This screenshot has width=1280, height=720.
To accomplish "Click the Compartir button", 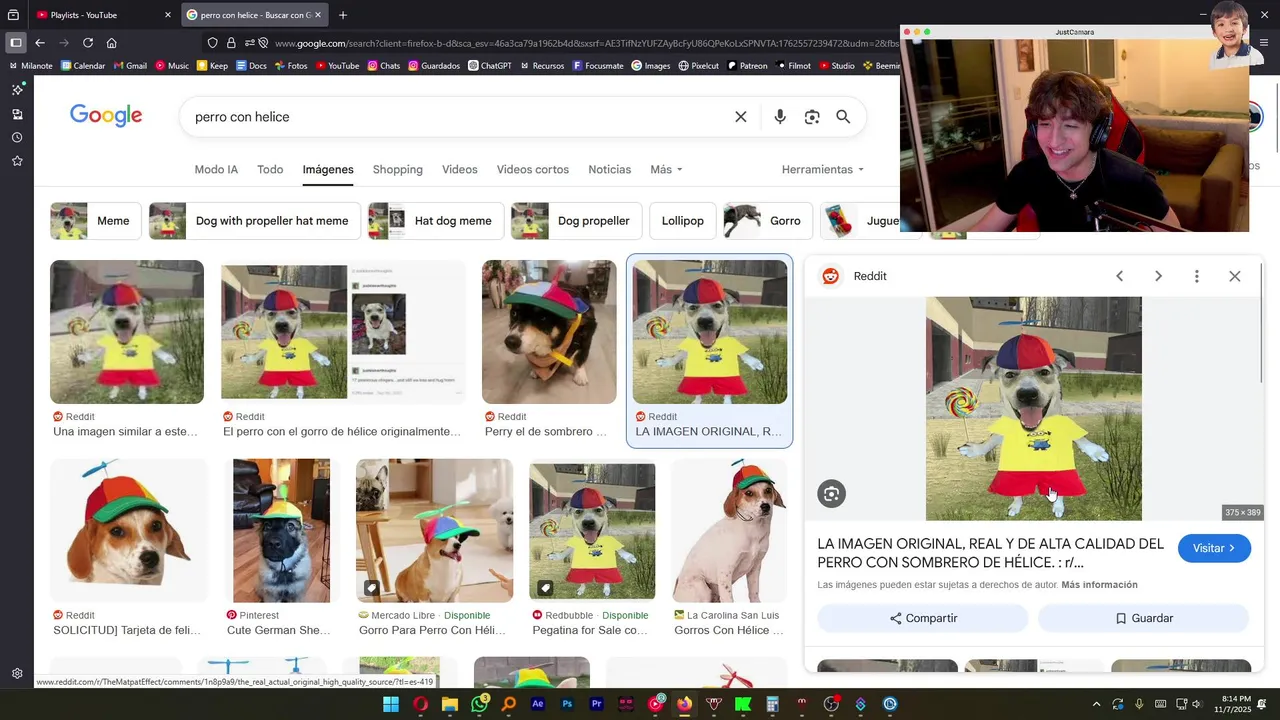I will click(x=923, y=618).
